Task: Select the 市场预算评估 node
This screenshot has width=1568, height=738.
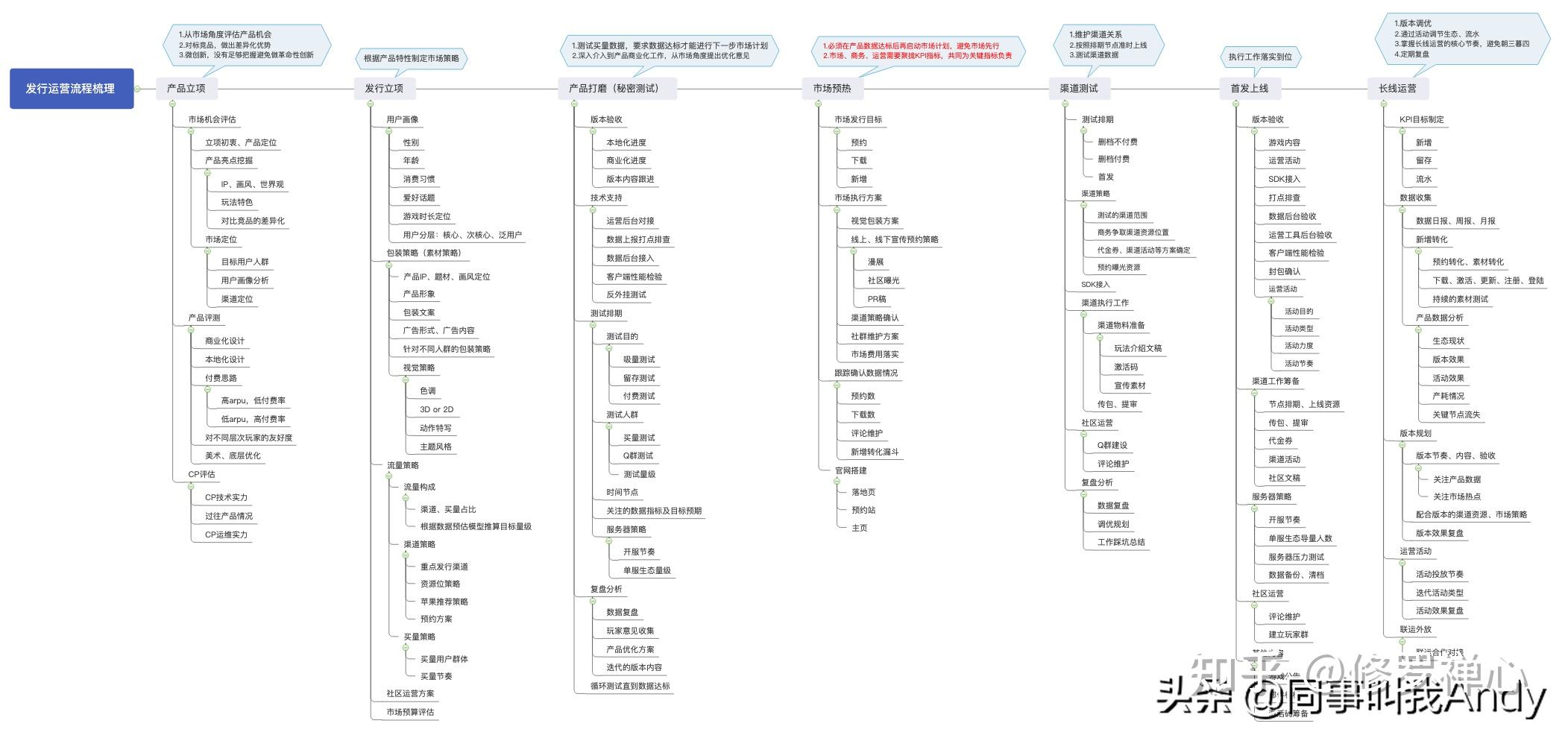Action: click(x=410, y=712)
